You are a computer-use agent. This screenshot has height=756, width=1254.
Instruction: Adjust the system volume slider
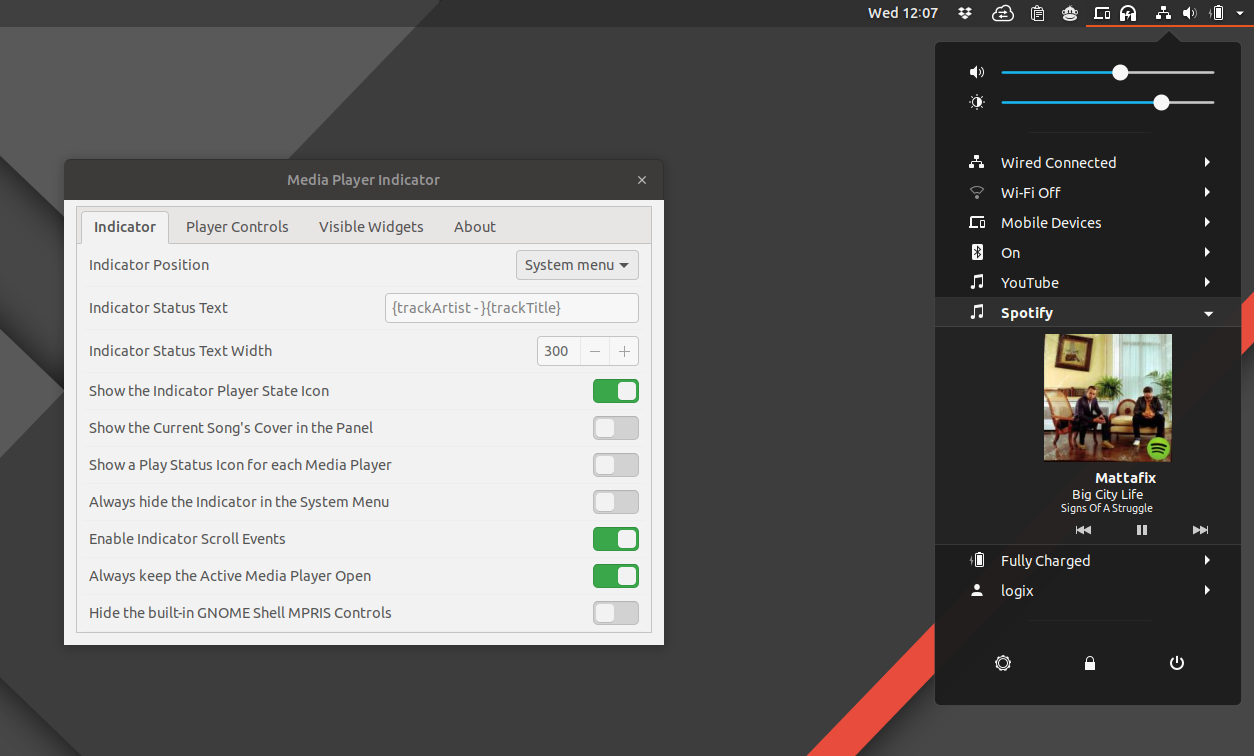(1108, 72)
